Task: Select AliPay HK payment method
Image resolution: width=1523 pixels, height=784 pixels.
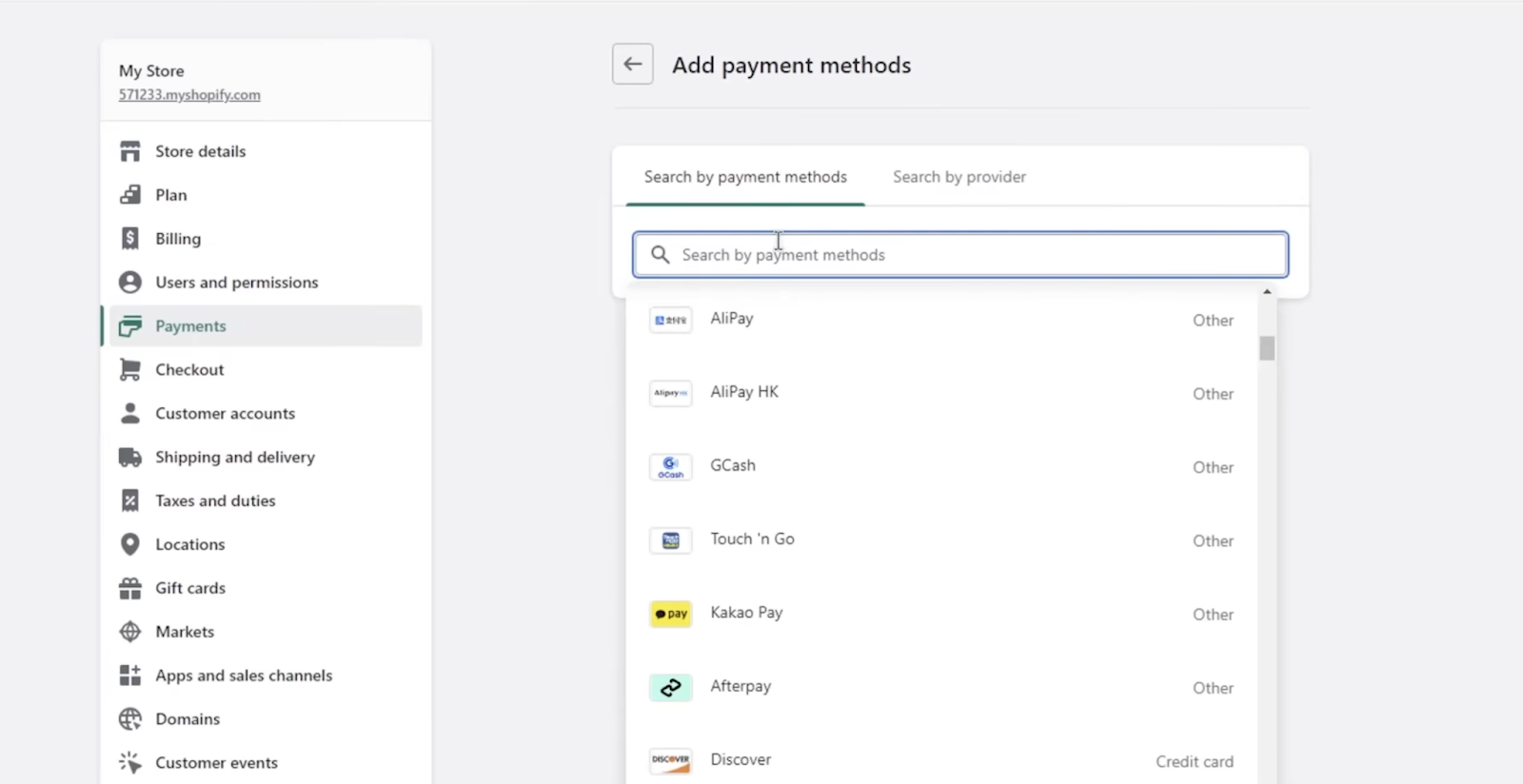Action: pyautogui.click(x=942, y=394)
